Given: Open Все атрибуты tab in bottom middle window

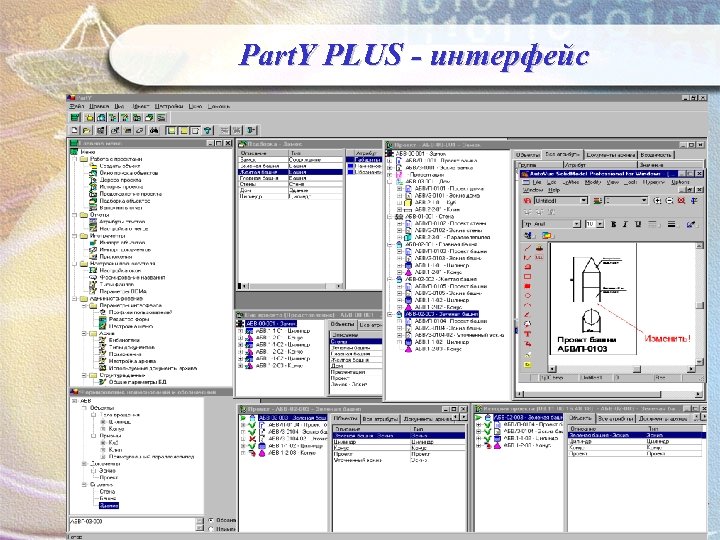Looking at the screenshot, I should 380,419.
